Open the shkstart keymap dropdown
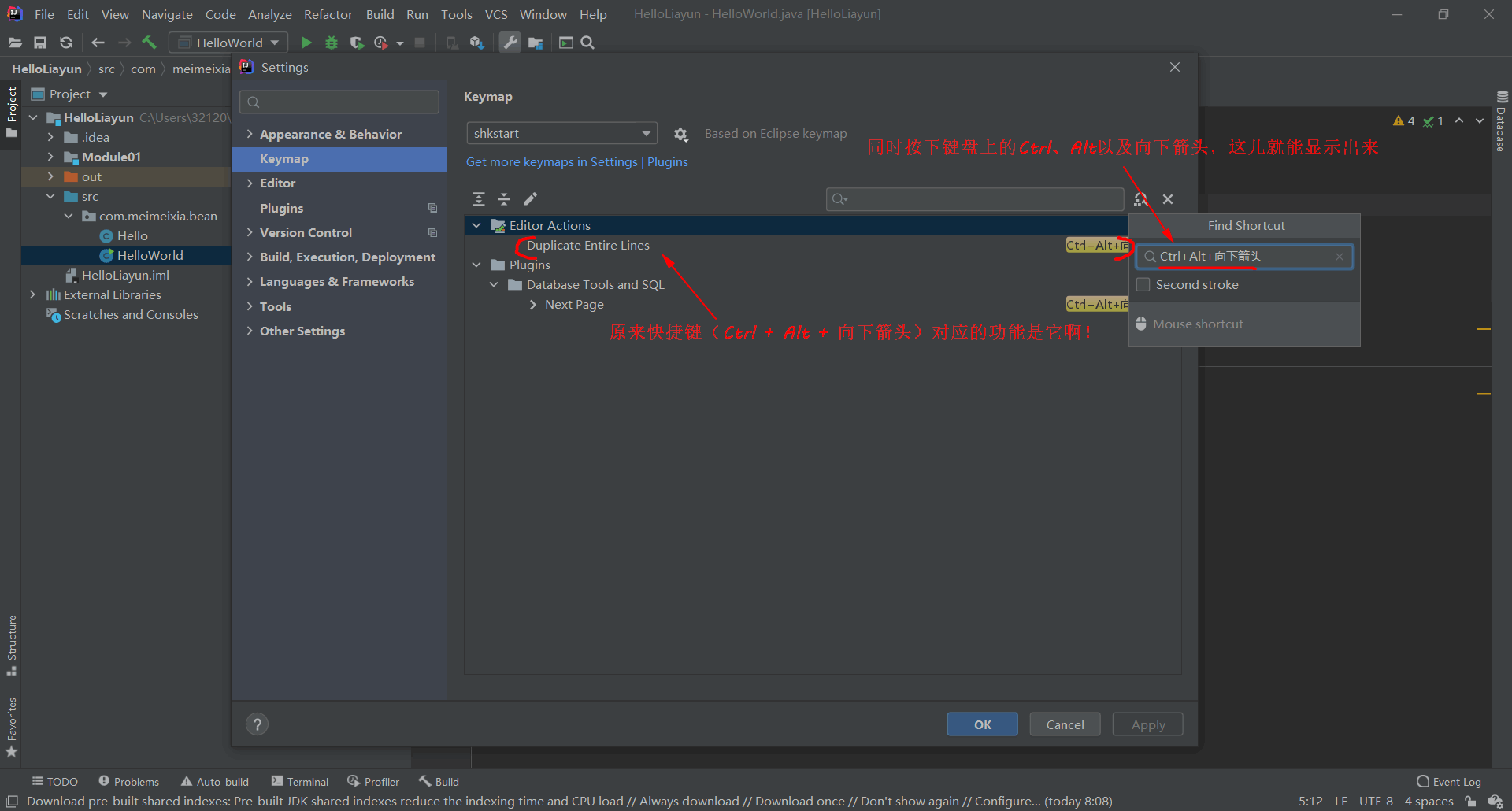1512x811 pixels. (561, 133)
